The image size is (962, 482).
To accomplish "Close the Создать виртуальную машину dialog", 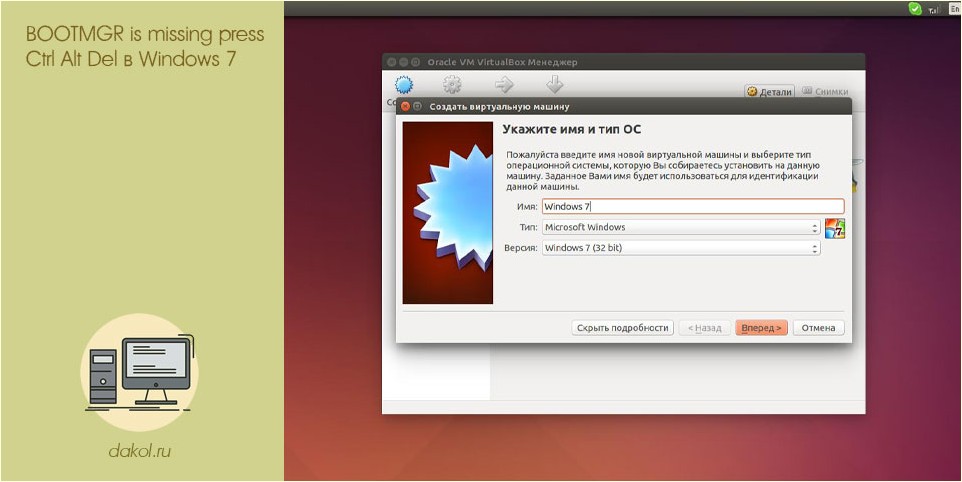I will pyautogui.click(x=405, y=107).
